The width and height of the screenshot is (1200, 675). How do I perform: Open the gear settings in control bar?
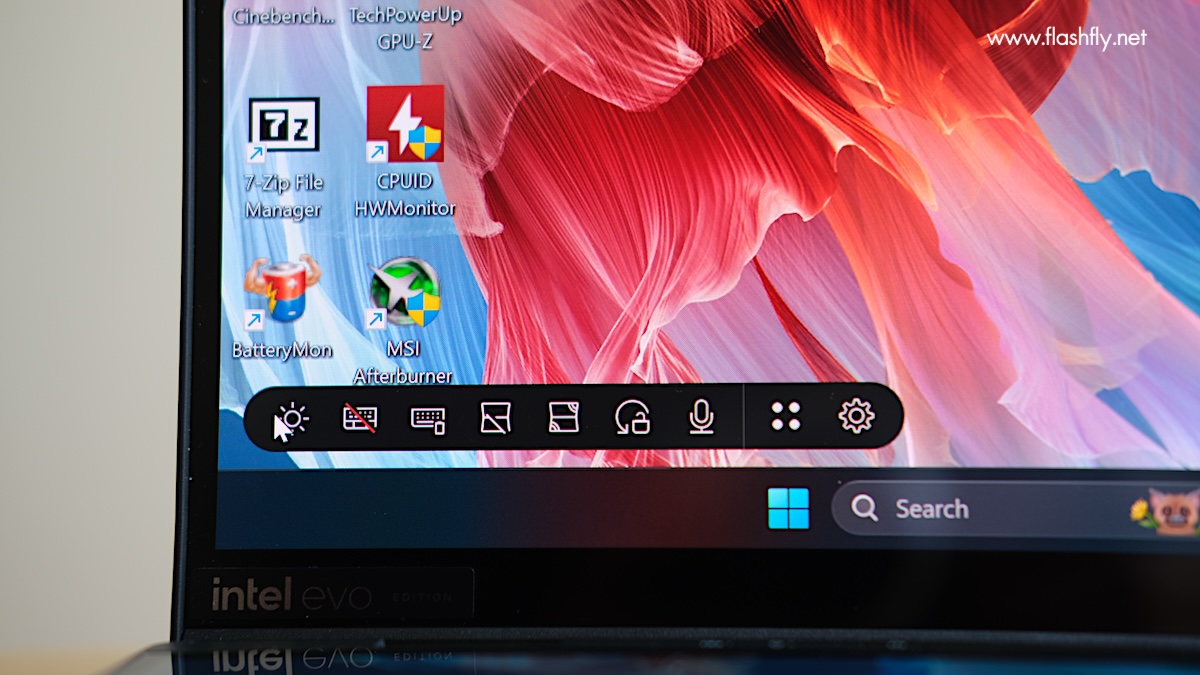[x=856, y=416]
